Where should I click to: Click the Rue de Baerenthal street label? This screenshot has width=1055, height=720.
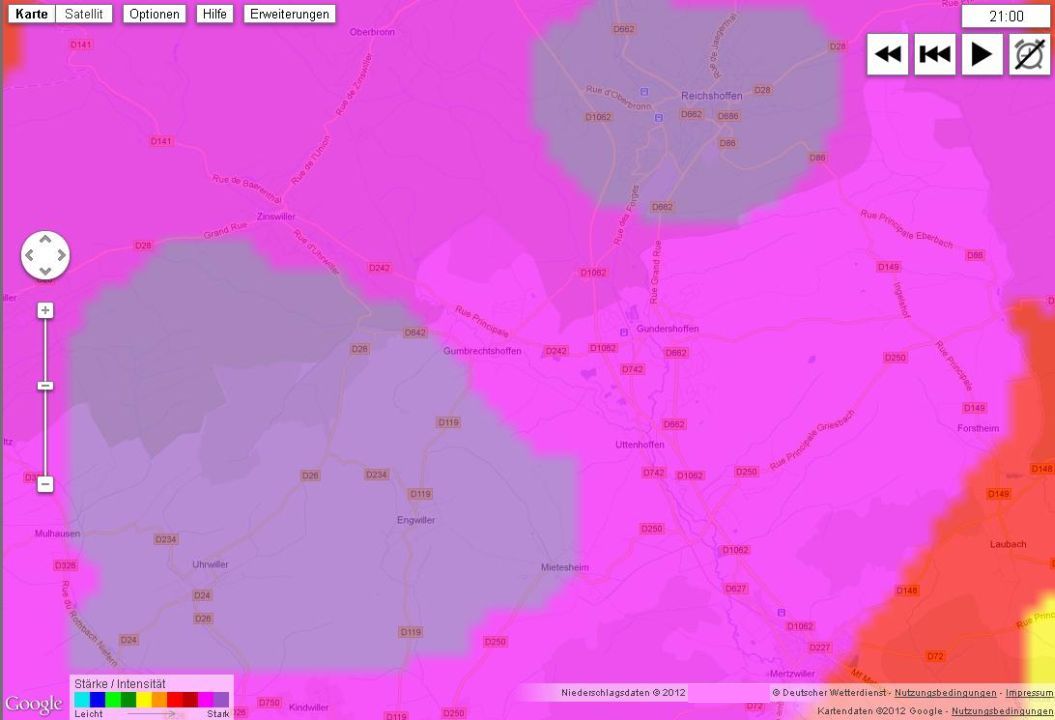pos(246,188)
